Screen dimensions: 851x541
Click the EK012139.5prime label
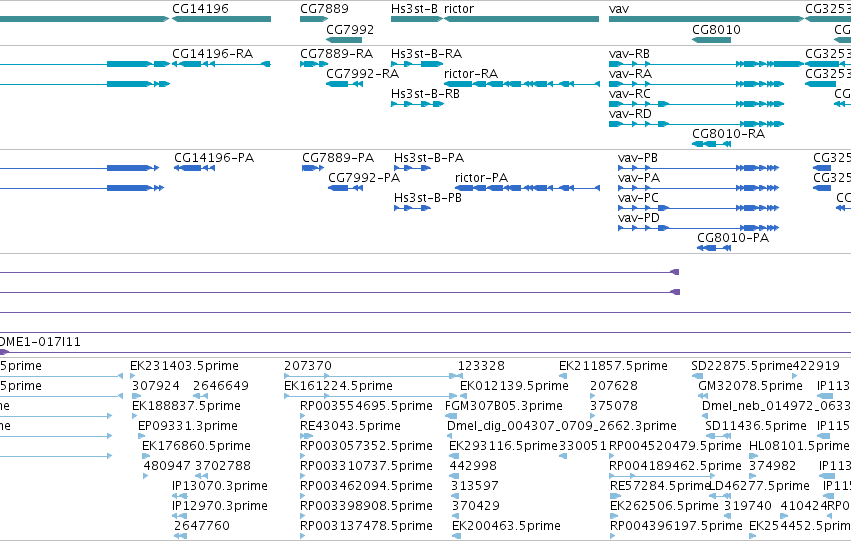pyautogui.click(x=515, y=386)
